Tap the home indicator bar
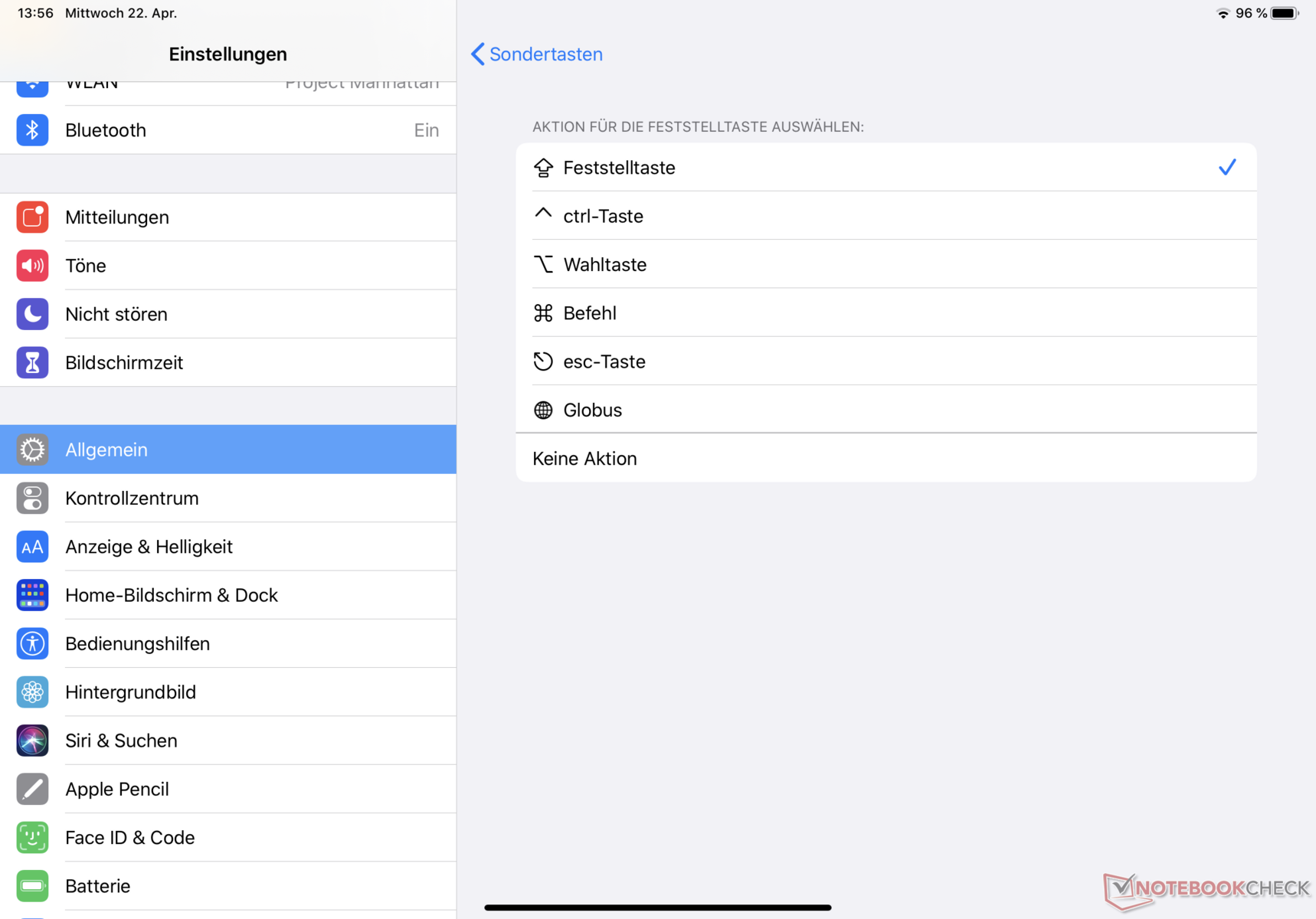Image resolution: width=1316 pixels, height=919 pixels. [x=657, y=908]
